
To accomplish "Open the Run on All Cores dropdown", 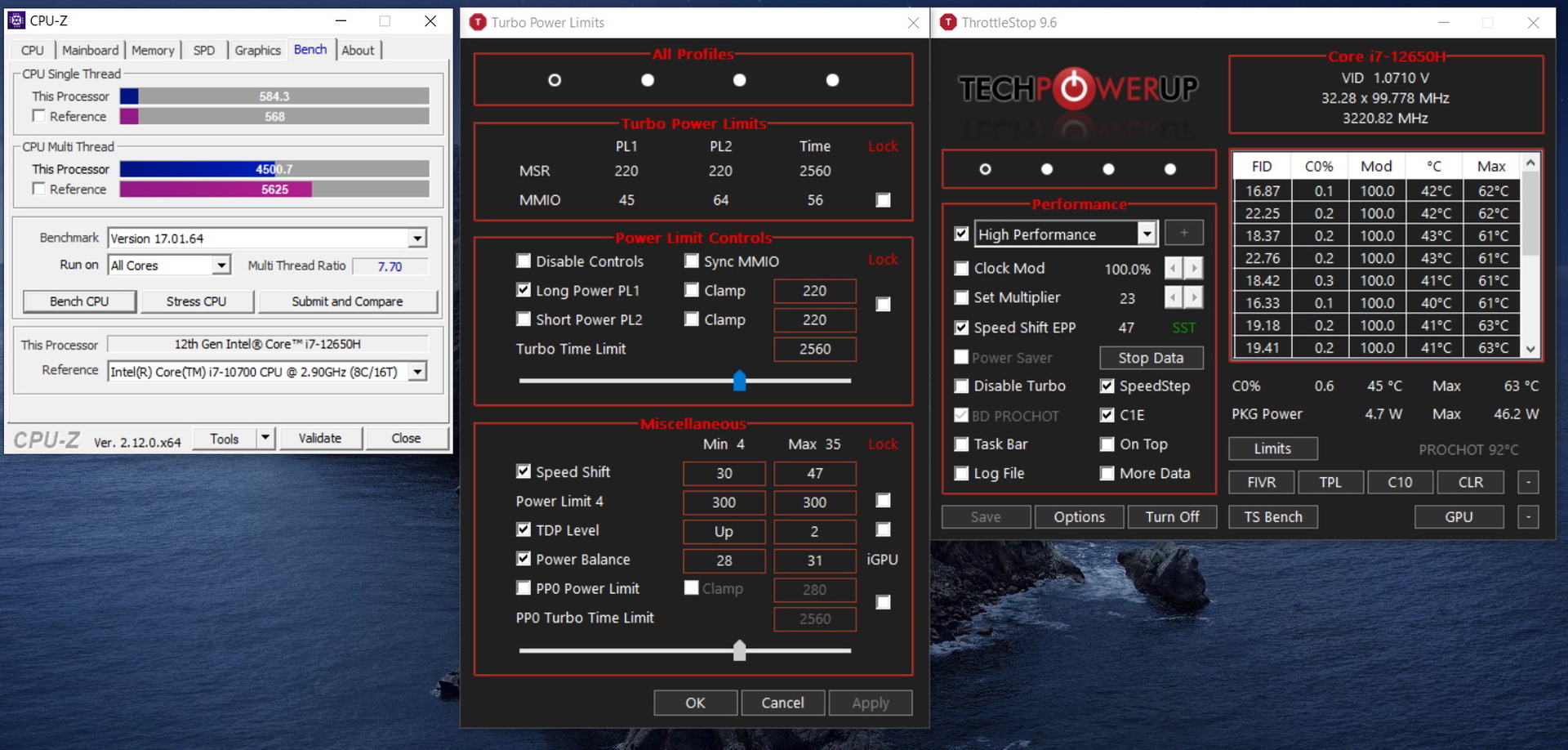I will [221, 266].
